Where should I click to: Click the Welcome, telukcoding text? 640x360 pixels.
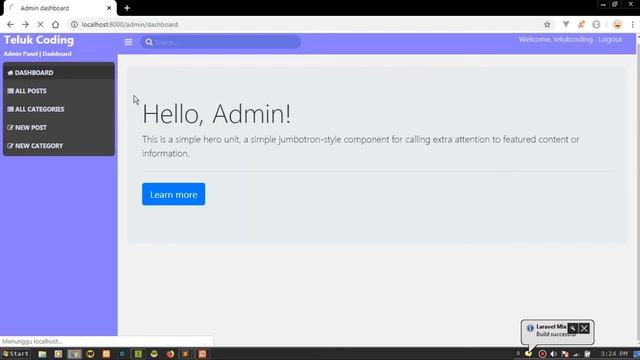pyautogui.click(x=556, y=40)
